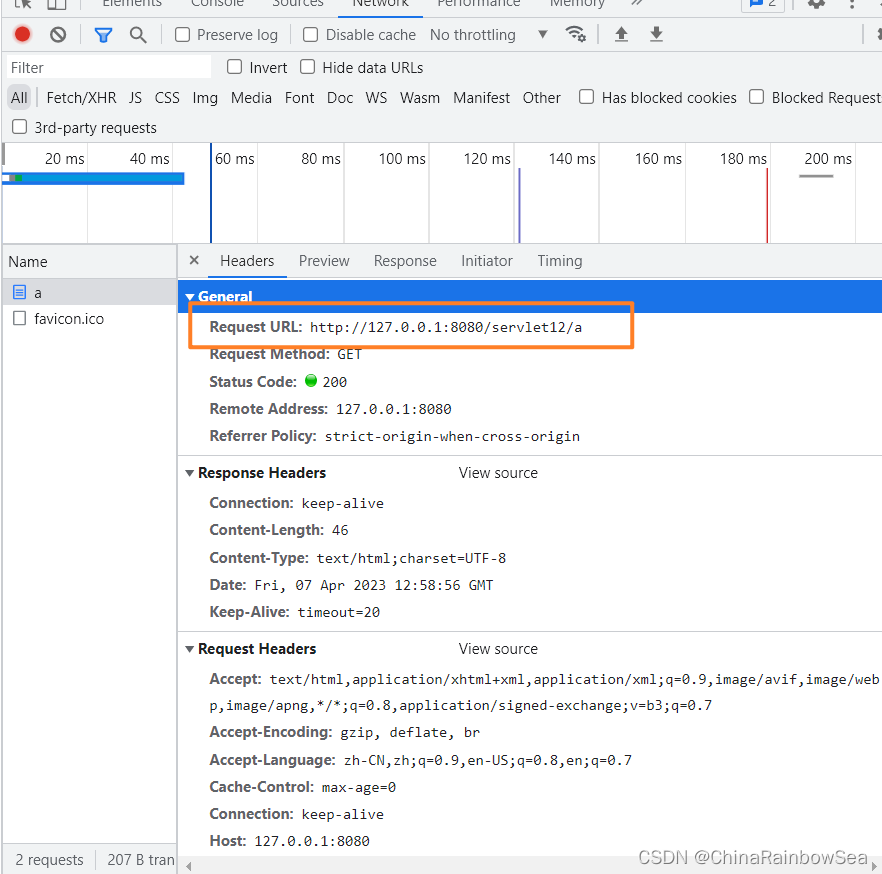The height and width of the screenshot is (874, 882).
Task: Toggle the filter funnel icon
Action: coord(103,35)
